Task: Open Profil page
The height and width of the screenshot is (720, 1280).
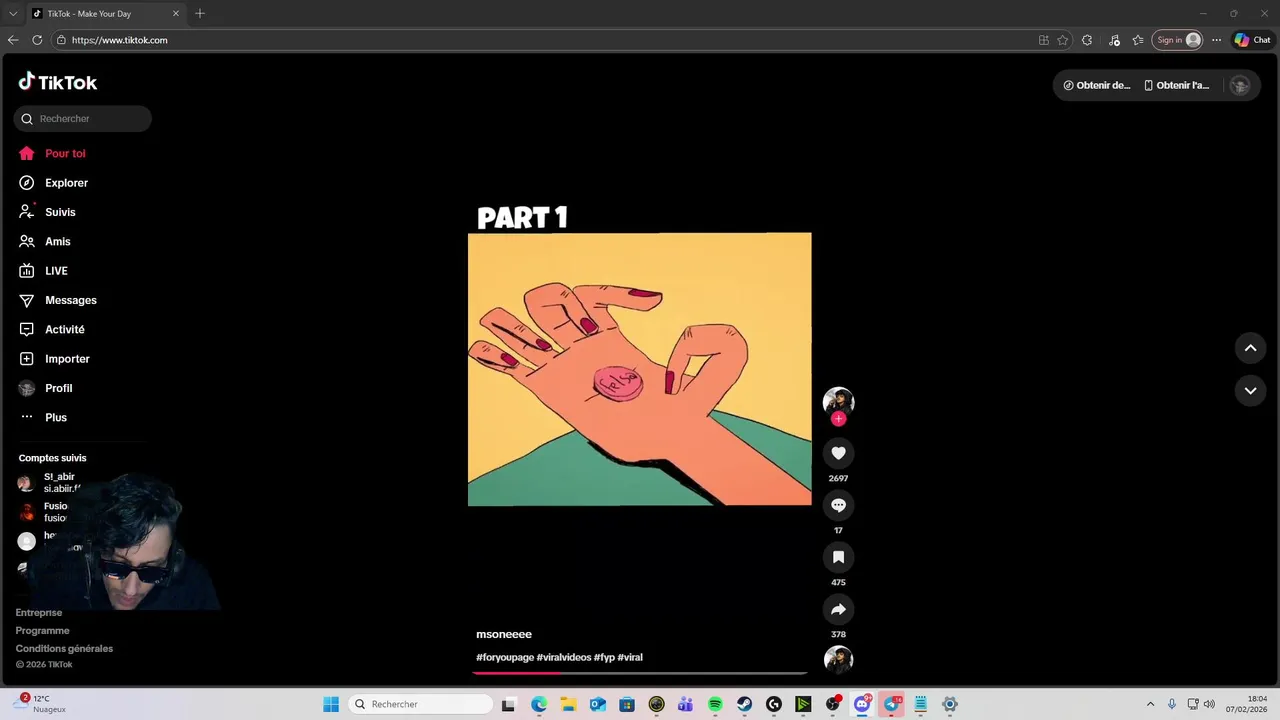Action: 46,388
